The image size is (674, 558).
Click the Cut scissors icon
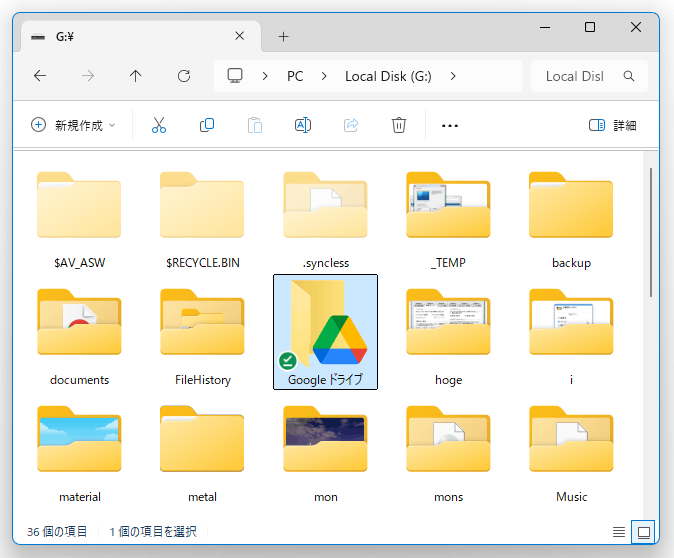pyautogui.click(x=158, y=125)
